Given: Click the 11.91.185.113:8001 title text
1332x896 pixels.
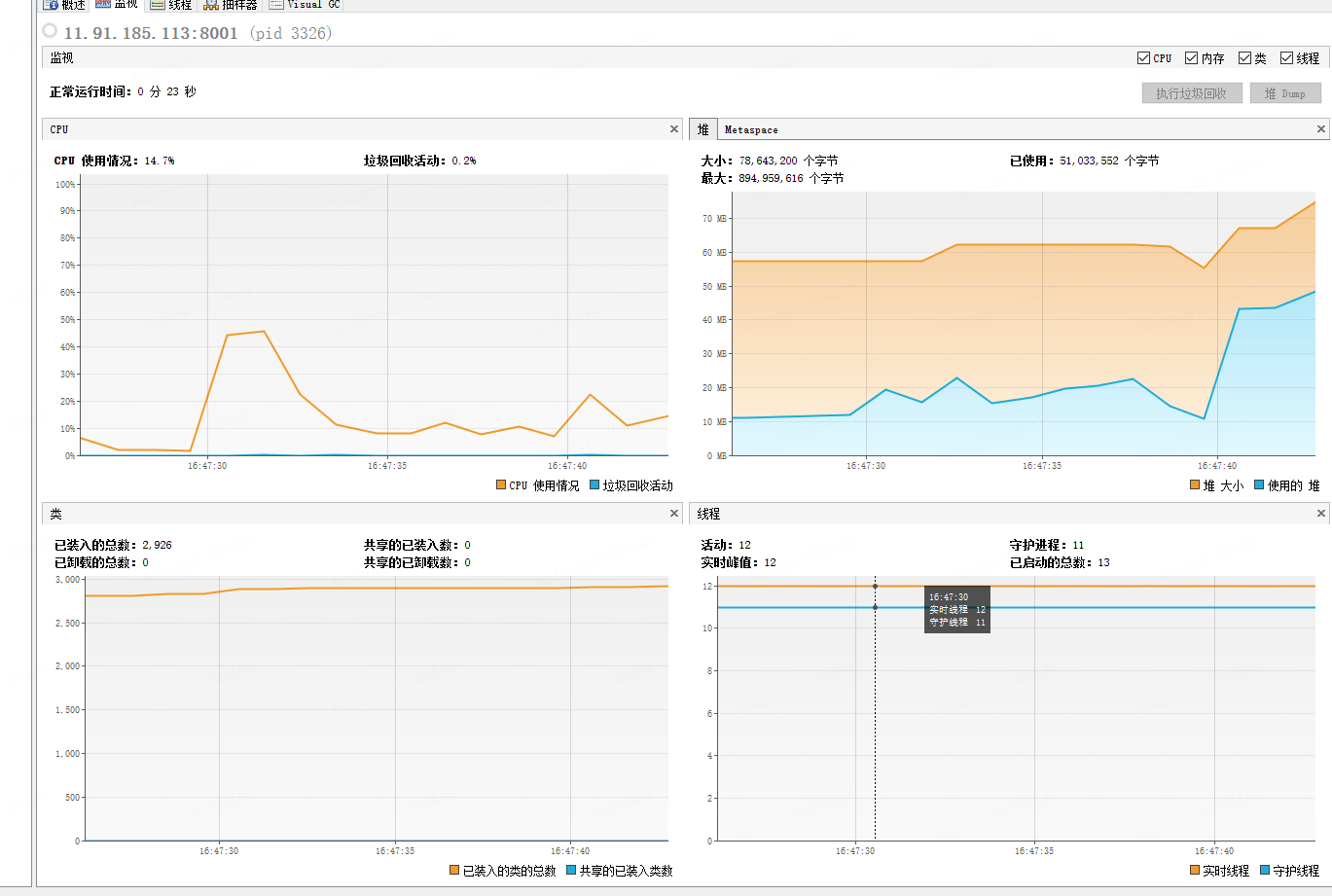Looking at the screenshot, I should point(151,33).
